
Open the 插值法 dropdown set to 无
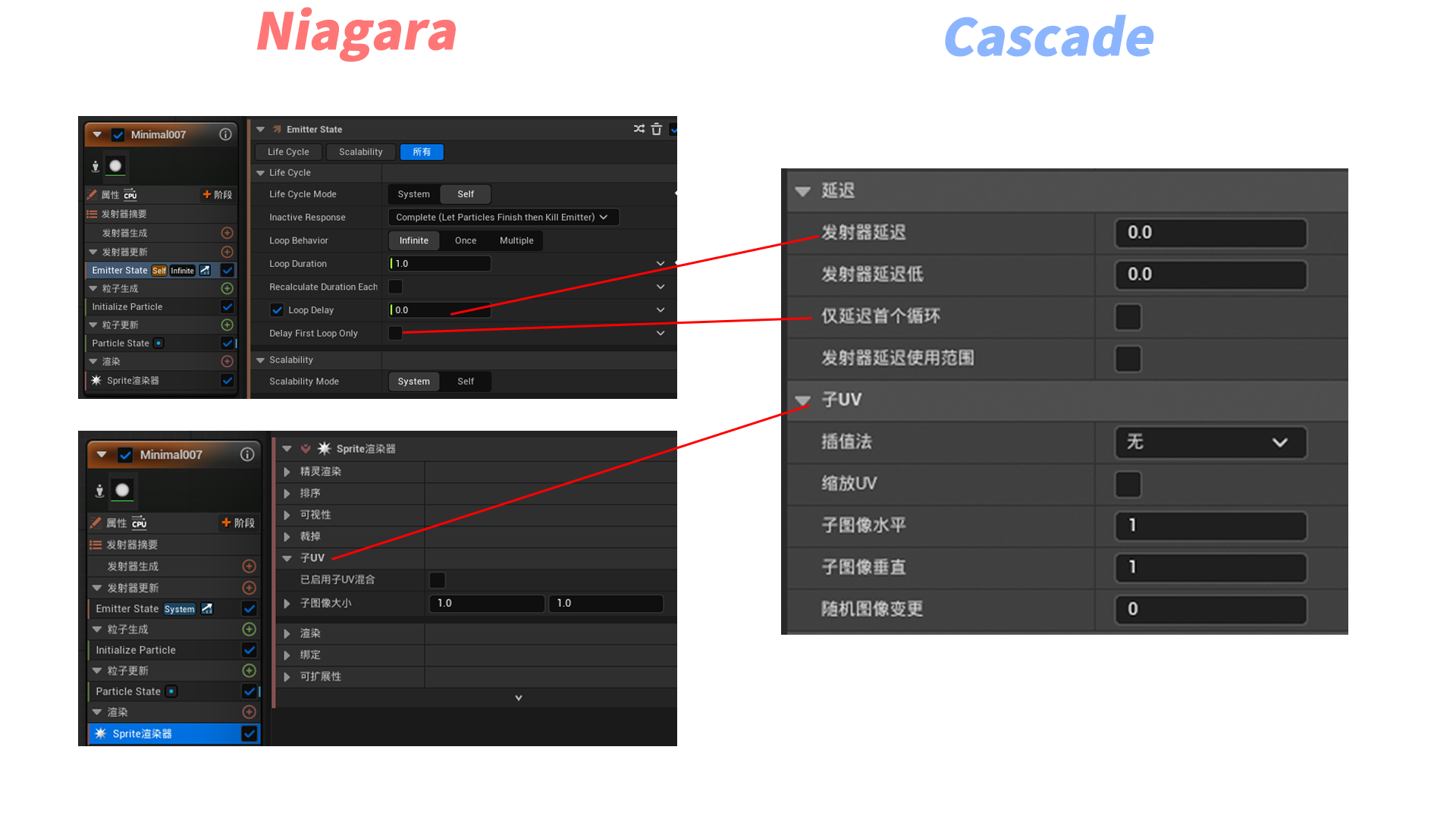click(x=1210, y=442)
